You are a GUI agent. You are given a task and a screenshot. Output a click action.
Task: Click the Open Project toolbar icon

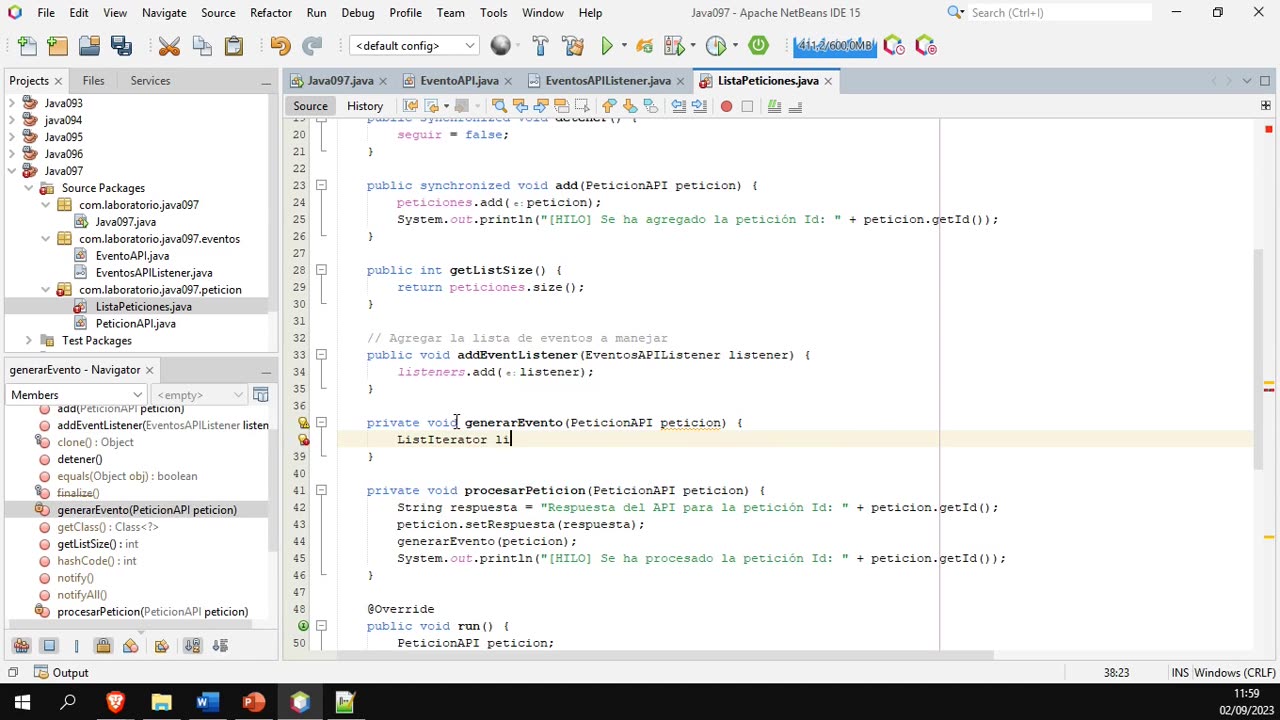coord(90,46)
